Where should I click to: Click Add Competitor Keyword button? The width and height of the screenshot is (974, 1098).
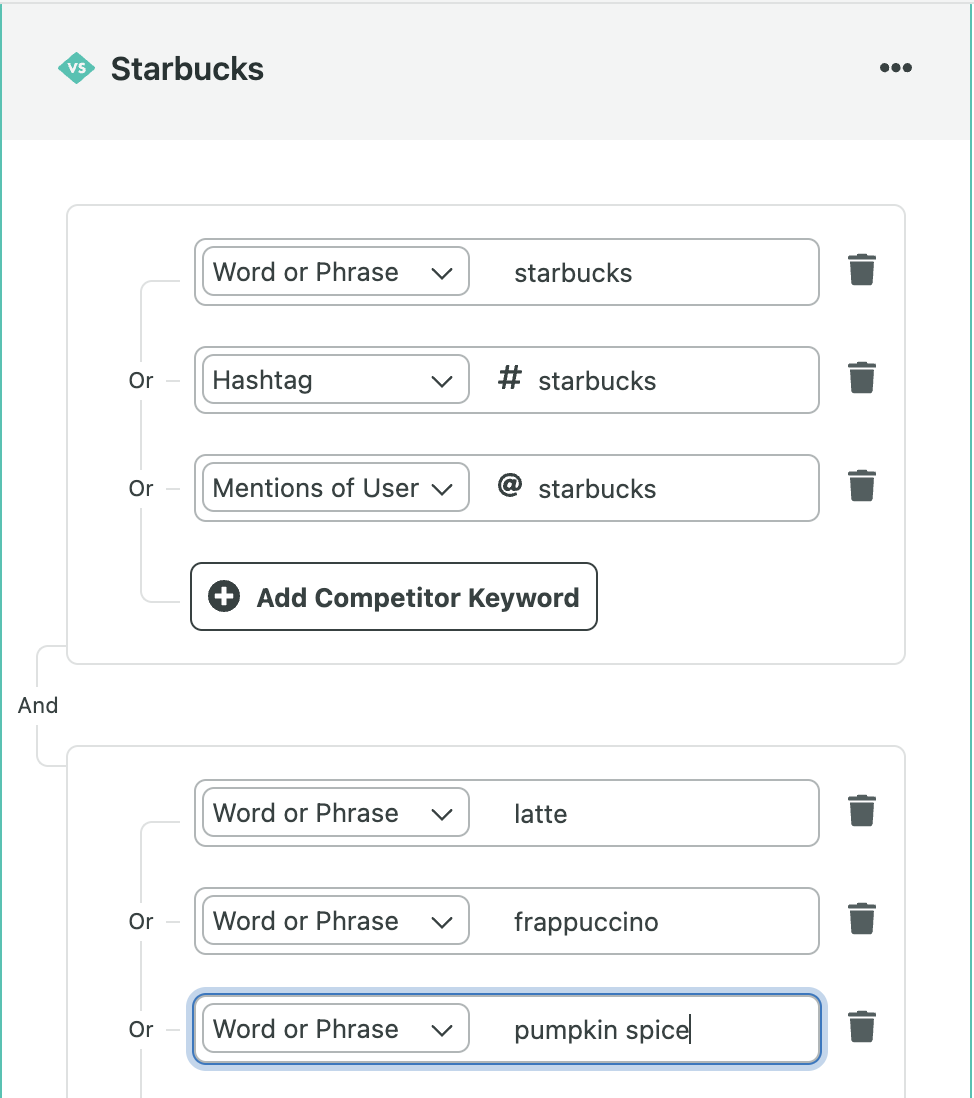tap(394, 597)
